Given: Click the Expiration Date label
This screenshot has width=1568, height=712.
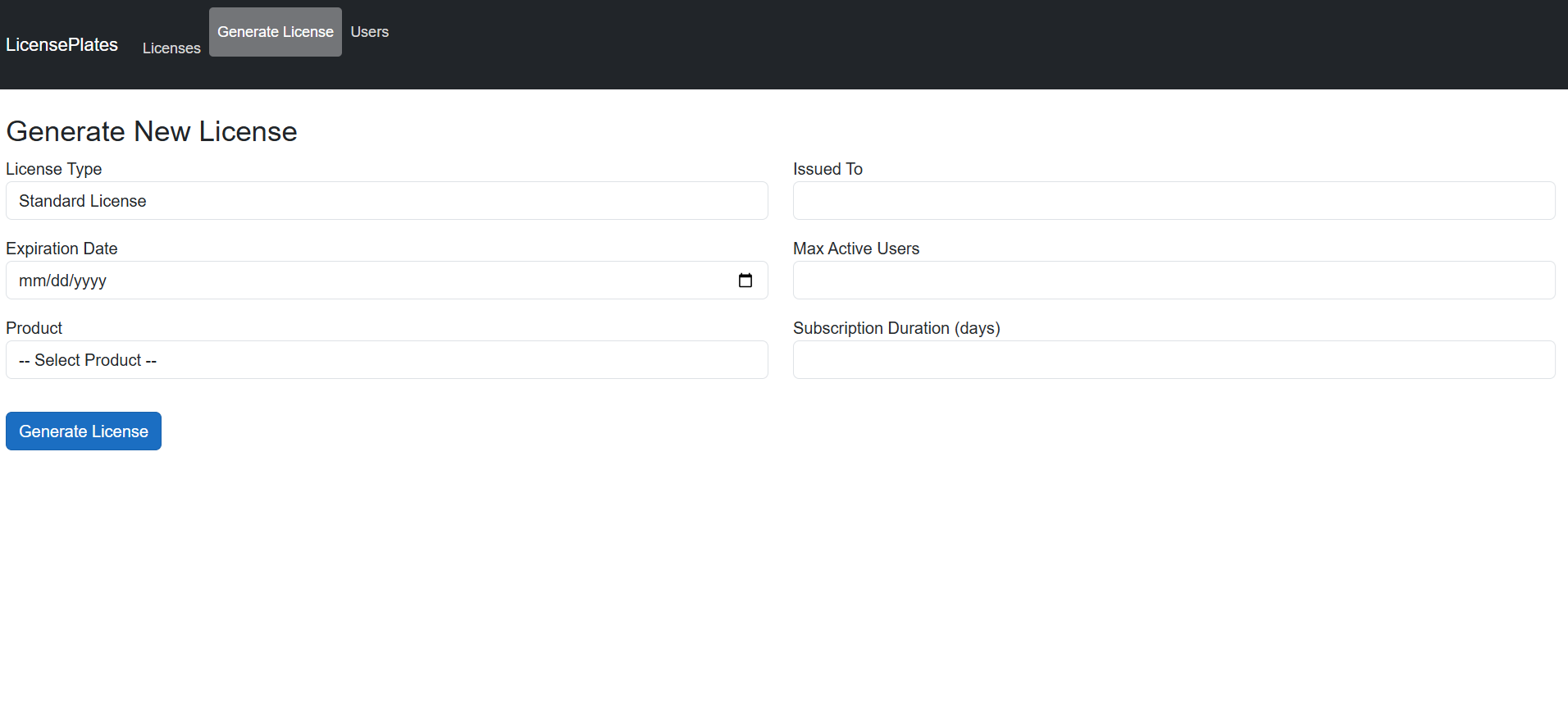Looking at the screenshot, I should [62, 249].
